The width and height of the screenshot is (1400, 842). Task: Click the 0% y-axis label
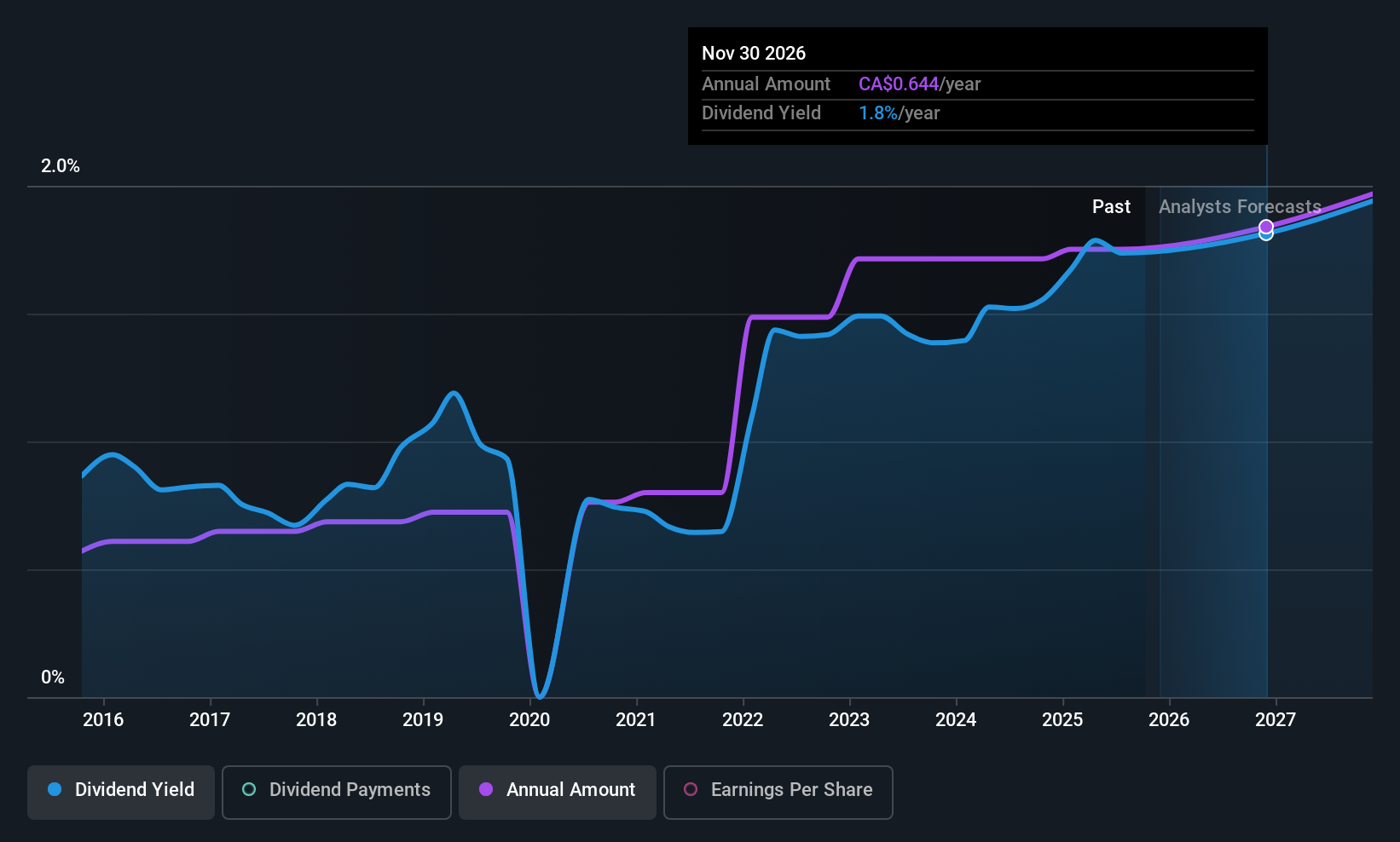(53, 678)
